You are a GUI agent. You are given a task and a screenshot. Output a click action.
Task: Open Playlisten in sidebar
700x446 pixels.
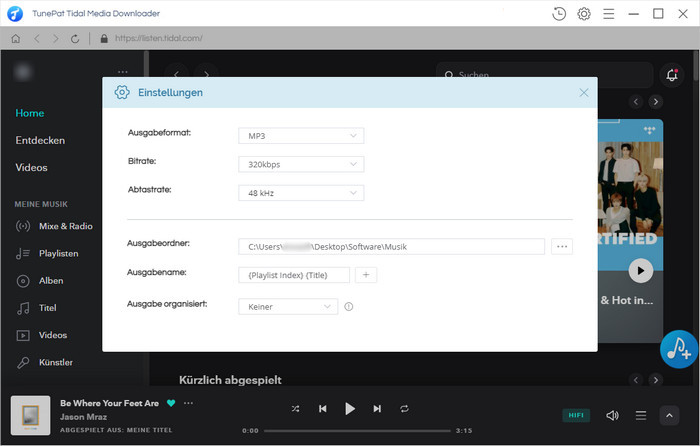[x=47, y=253]
